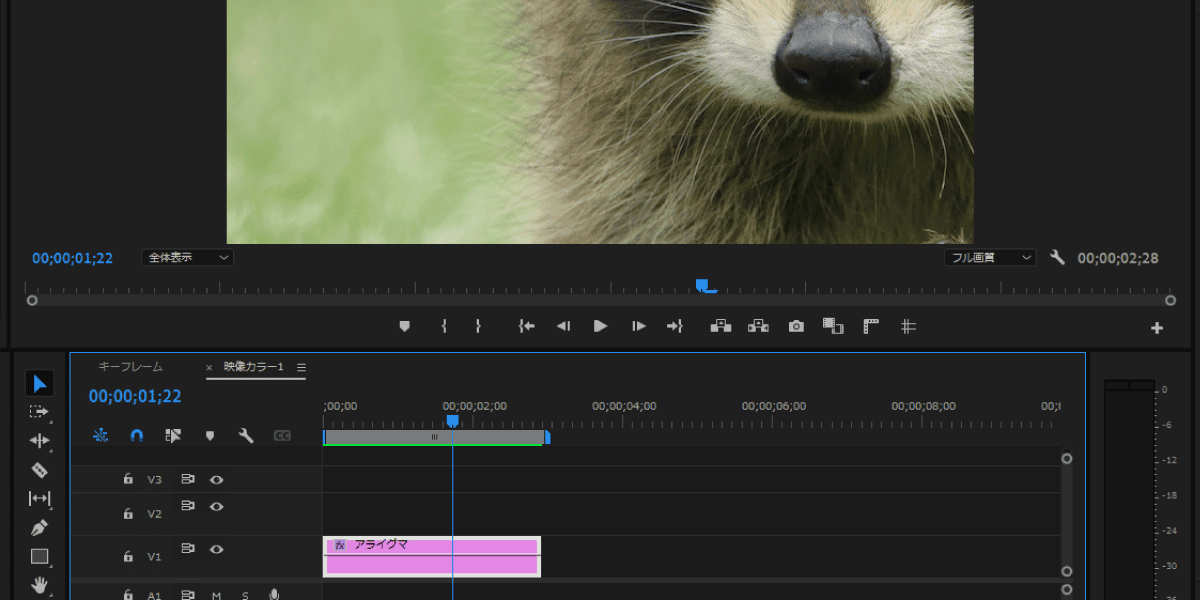Click right handle of Program monitor zoom bar
This screenshot has width=1200, height=600.
[x=1170, y=300]
